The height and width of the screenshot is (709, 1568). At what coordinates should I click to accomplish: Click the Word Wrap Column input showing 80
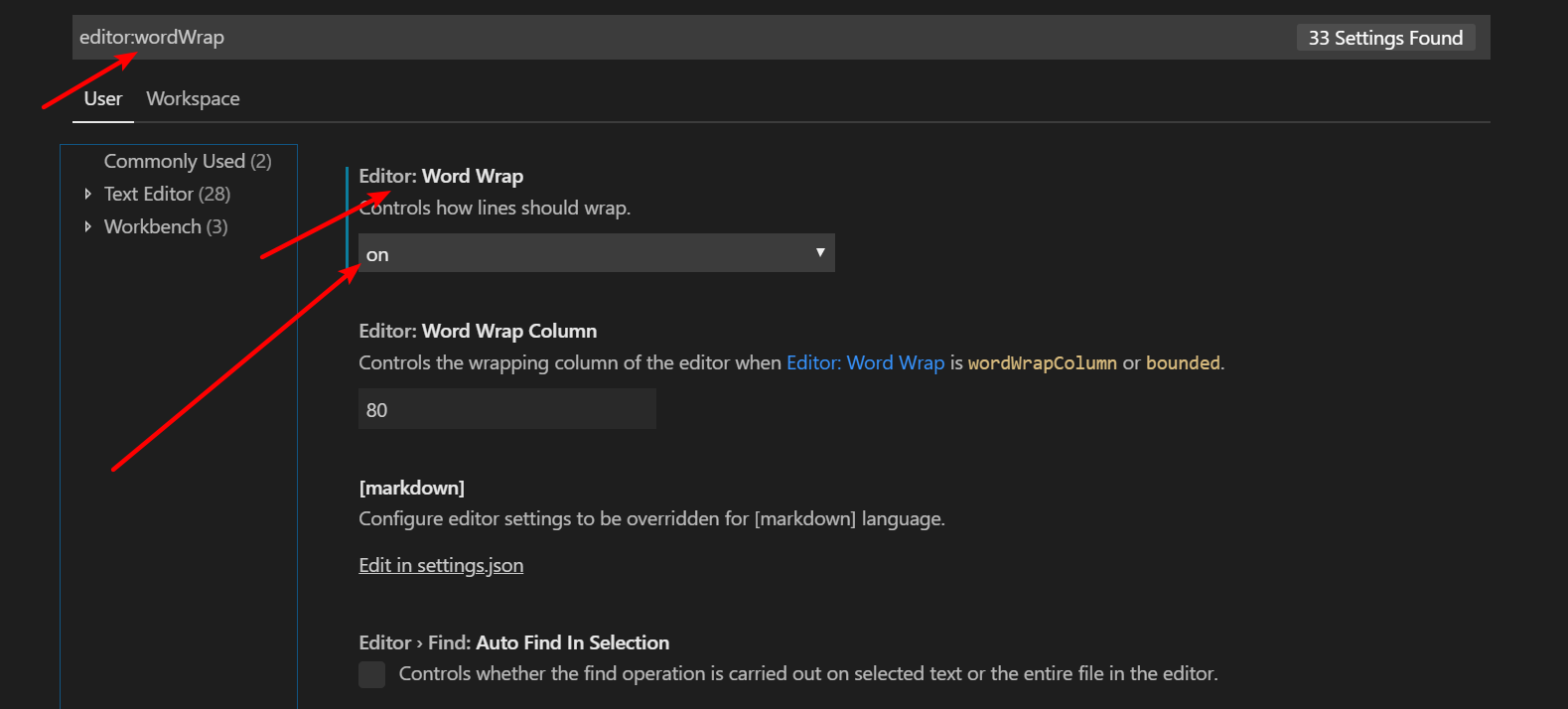(x=506, y=409)
